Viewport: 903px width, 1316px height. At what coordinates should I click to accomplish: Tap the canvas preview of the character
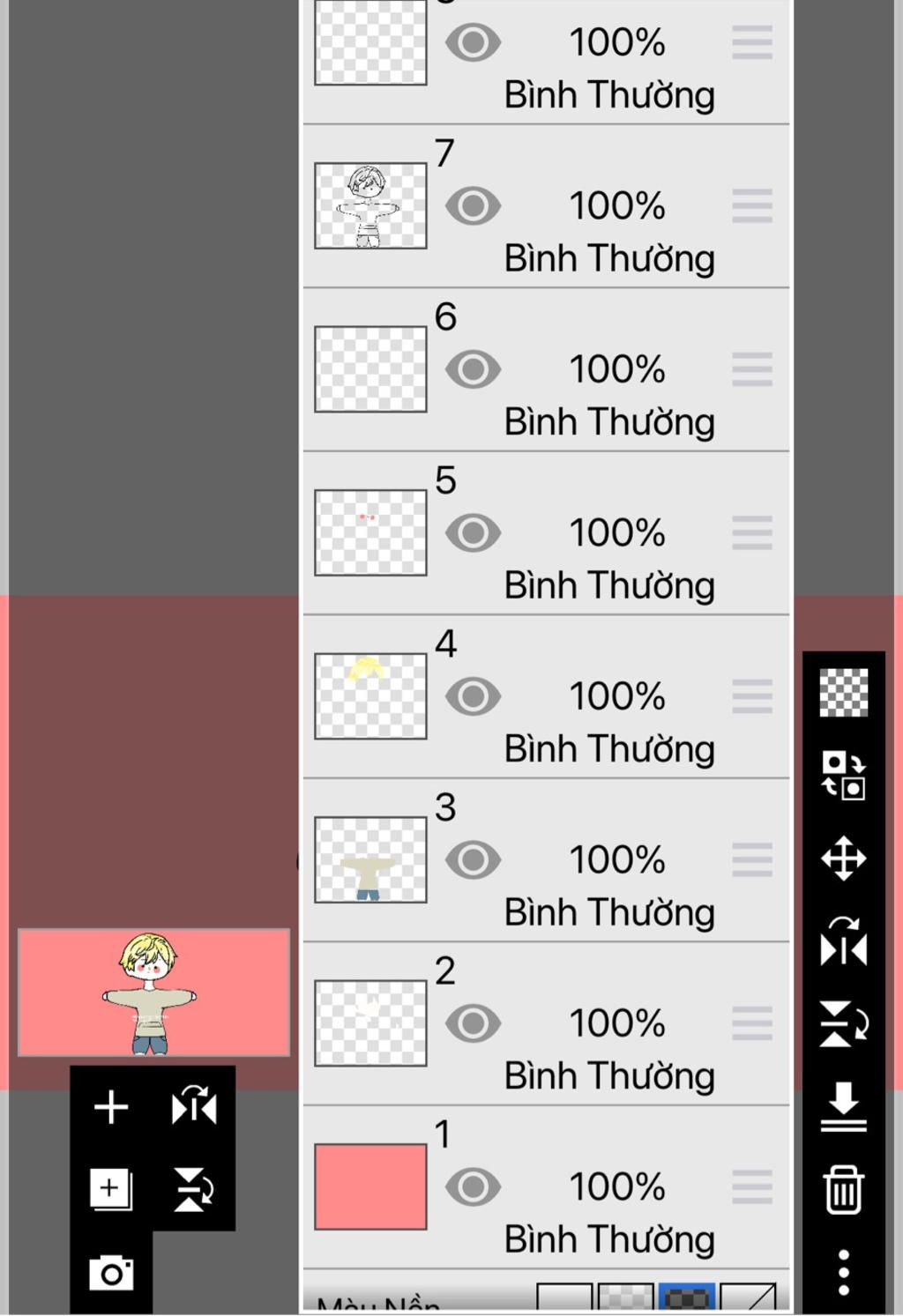pos(153,992)
